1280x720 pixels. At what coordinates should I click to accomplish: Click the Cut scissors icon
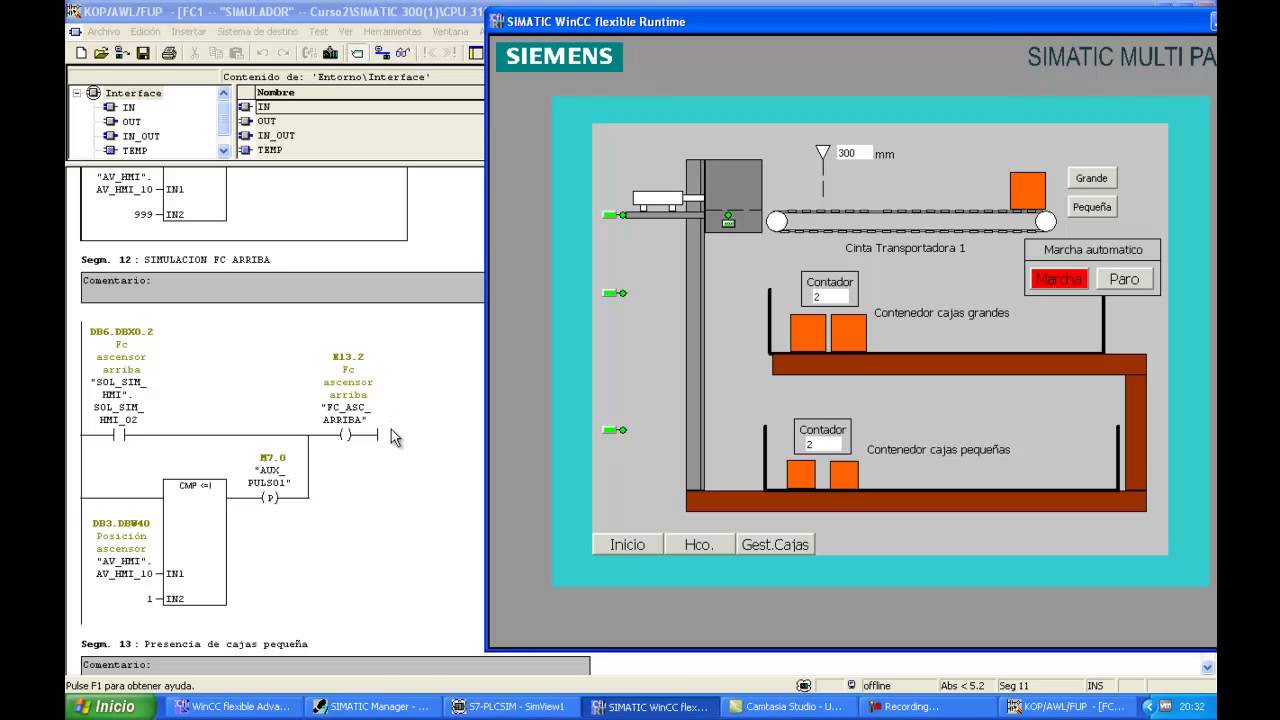pos(194,53)
